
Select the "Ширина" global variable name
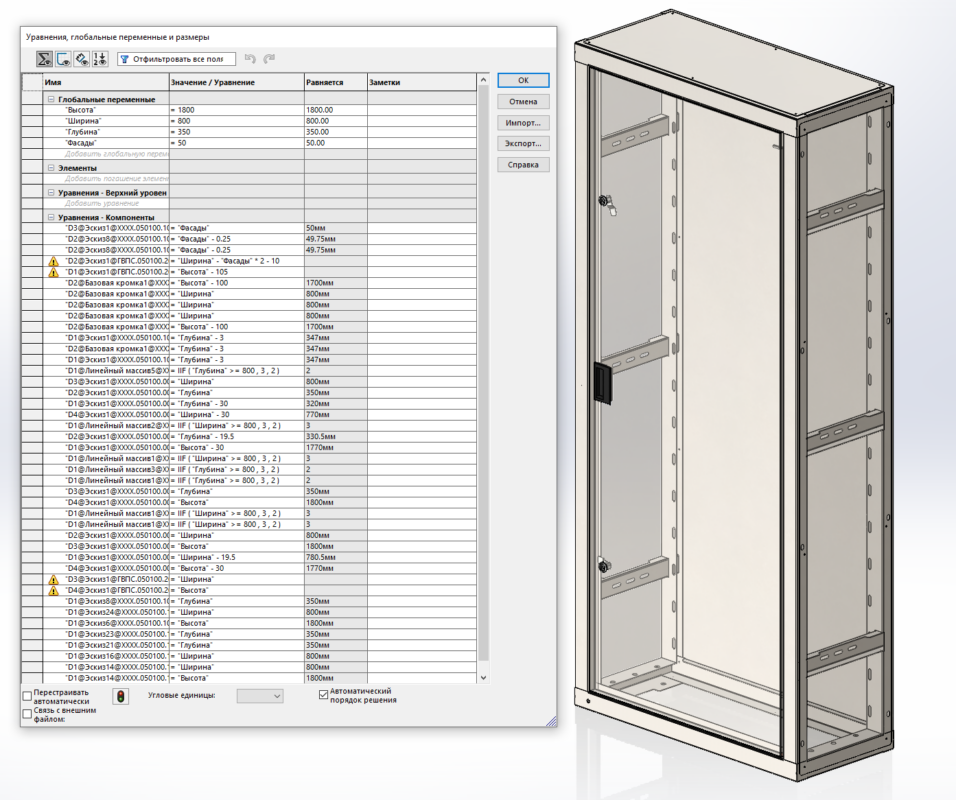(83, 121)
